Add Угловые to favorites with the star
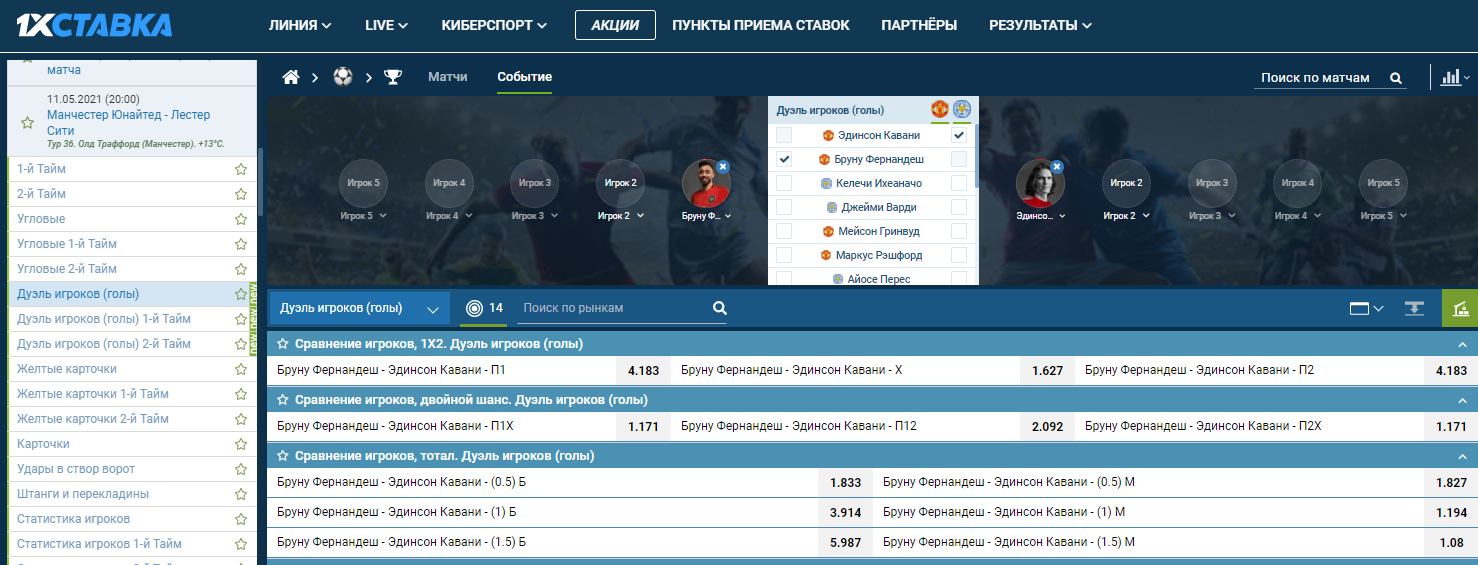Image resolution: width=1478 pixels, height=565 pixels. pyautogui.click(x=240, y=219)
